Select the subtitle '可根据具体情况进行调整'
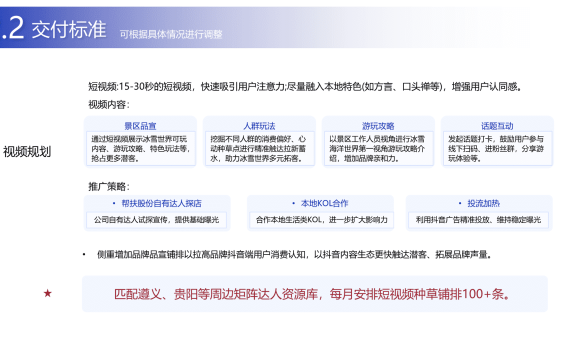This screenshot has width=570, height=360. 171,35
